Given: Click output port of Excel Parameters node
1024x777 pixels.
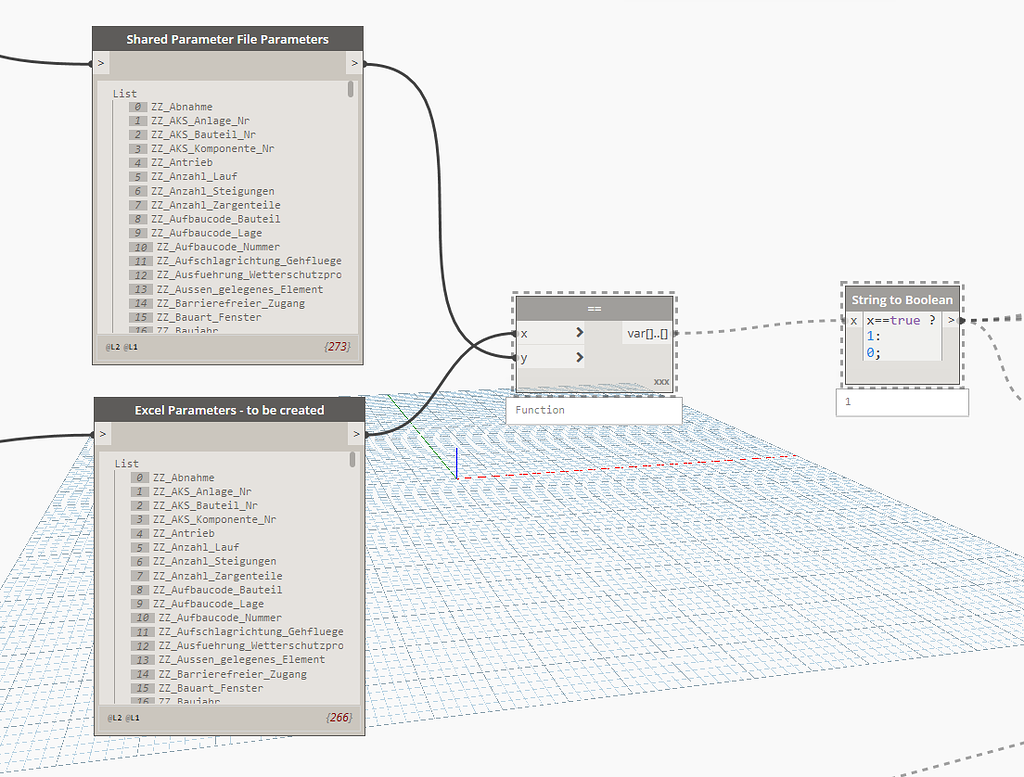Looking at the screenshot, I should pyautogui.click(x=355, y=434).
